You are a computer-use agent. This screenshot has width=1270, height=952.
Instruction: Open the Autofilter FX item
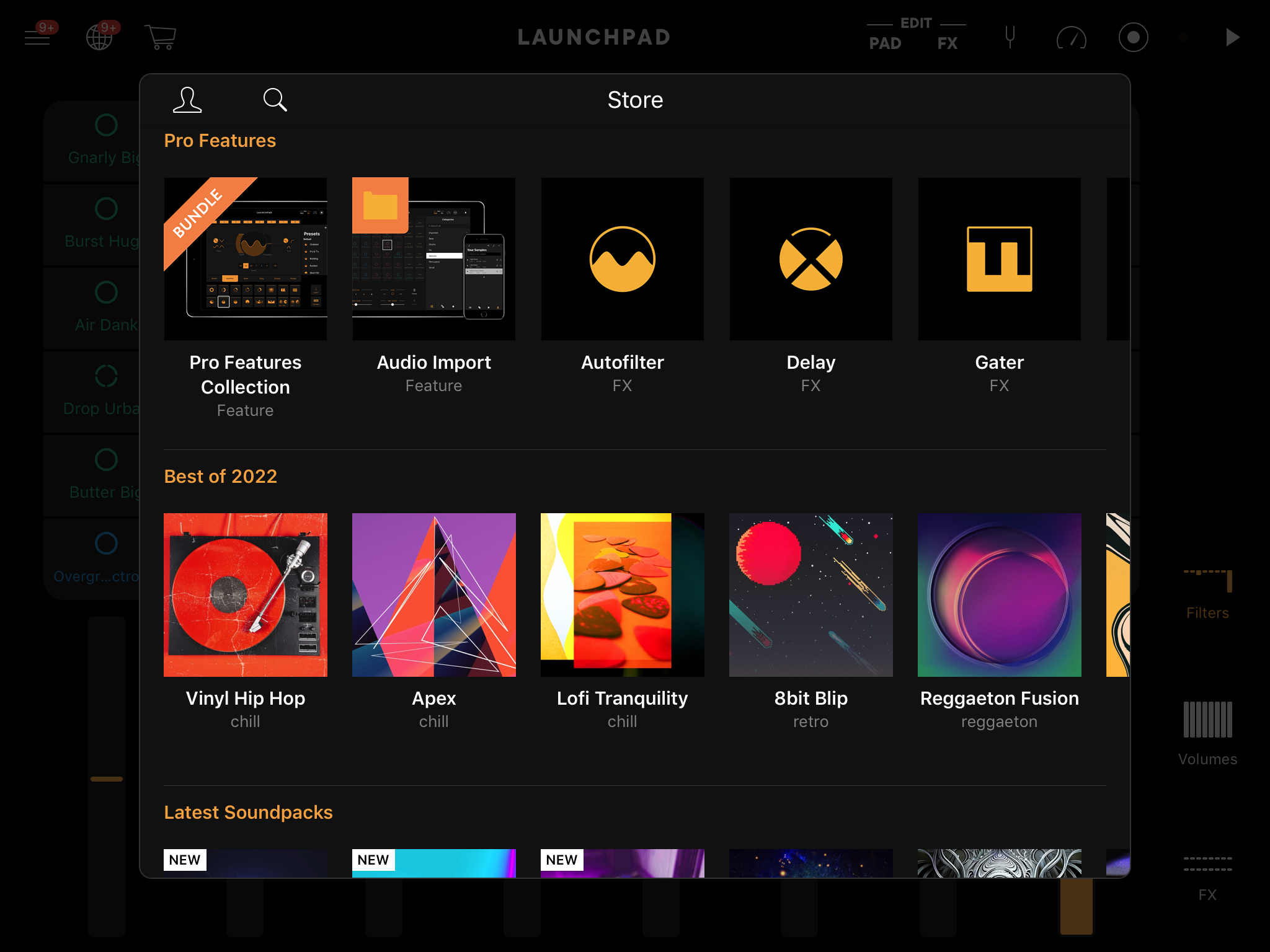click(622, 259)
